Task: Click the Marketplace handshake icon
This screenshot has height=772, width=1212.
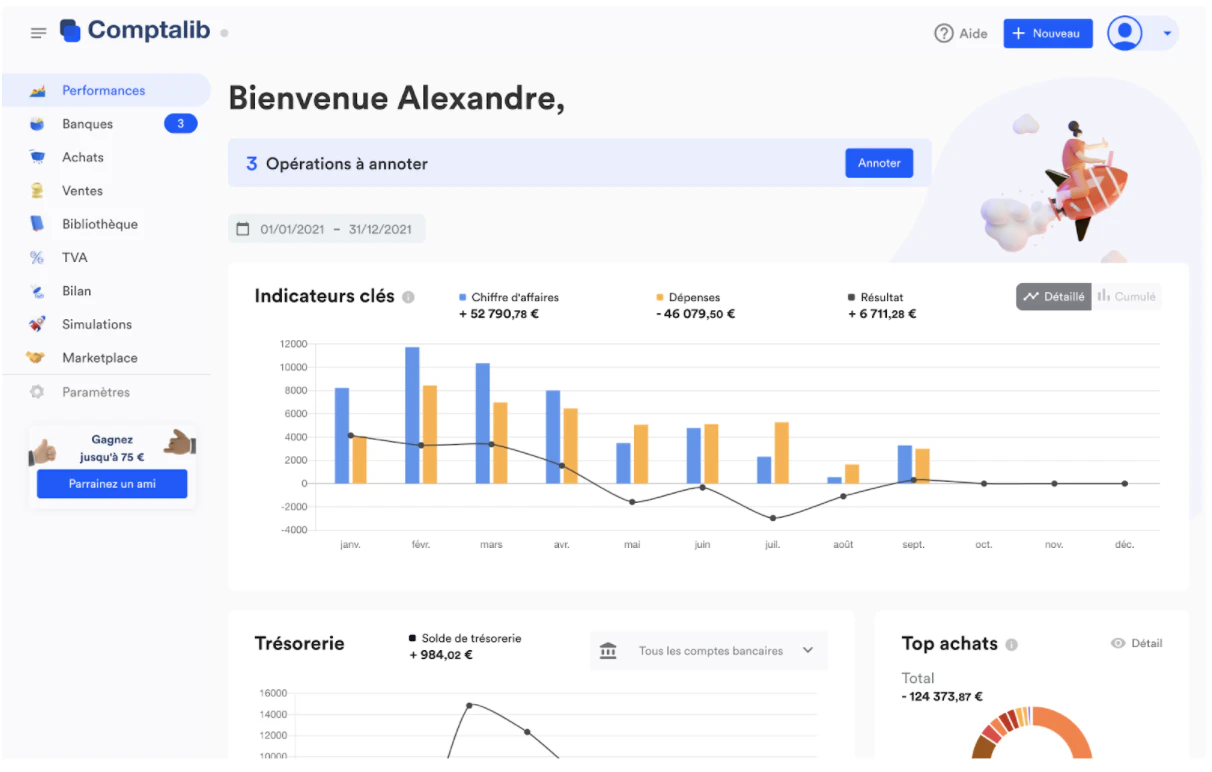Action: click(37, 357)
